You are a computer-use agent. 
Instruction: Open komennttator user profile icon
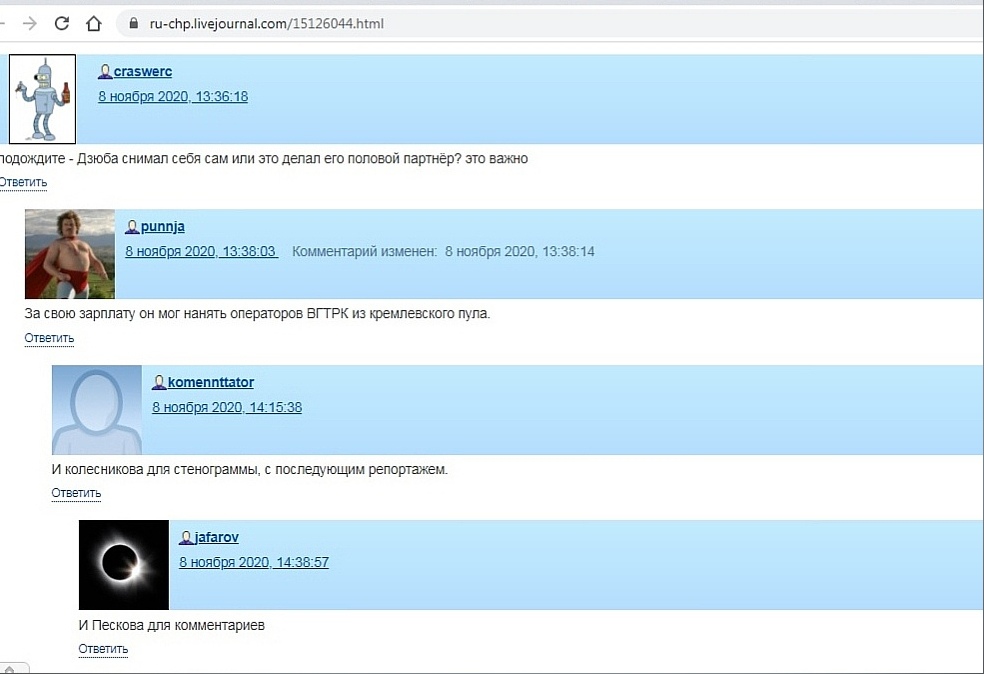point(159,382)
